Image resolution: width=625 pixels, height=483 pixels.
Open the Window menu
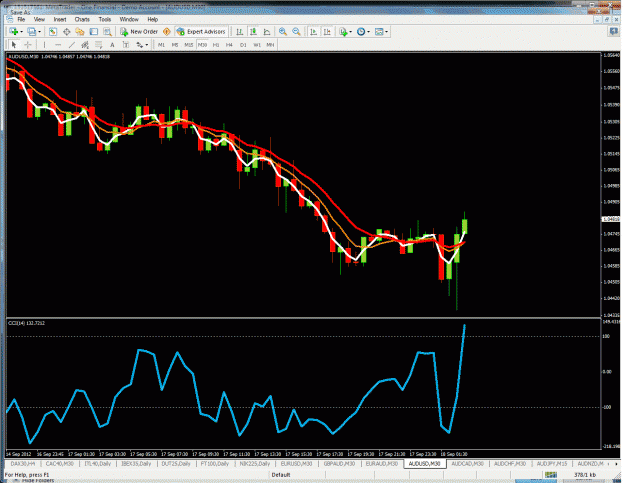point(129,20)
